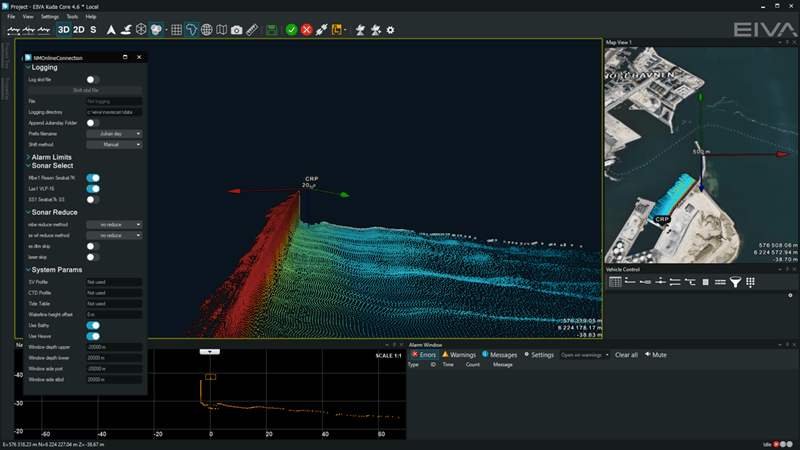The image size is (800, 450).
Task: Toggle the grid display icon
Action: click(176, 30)
